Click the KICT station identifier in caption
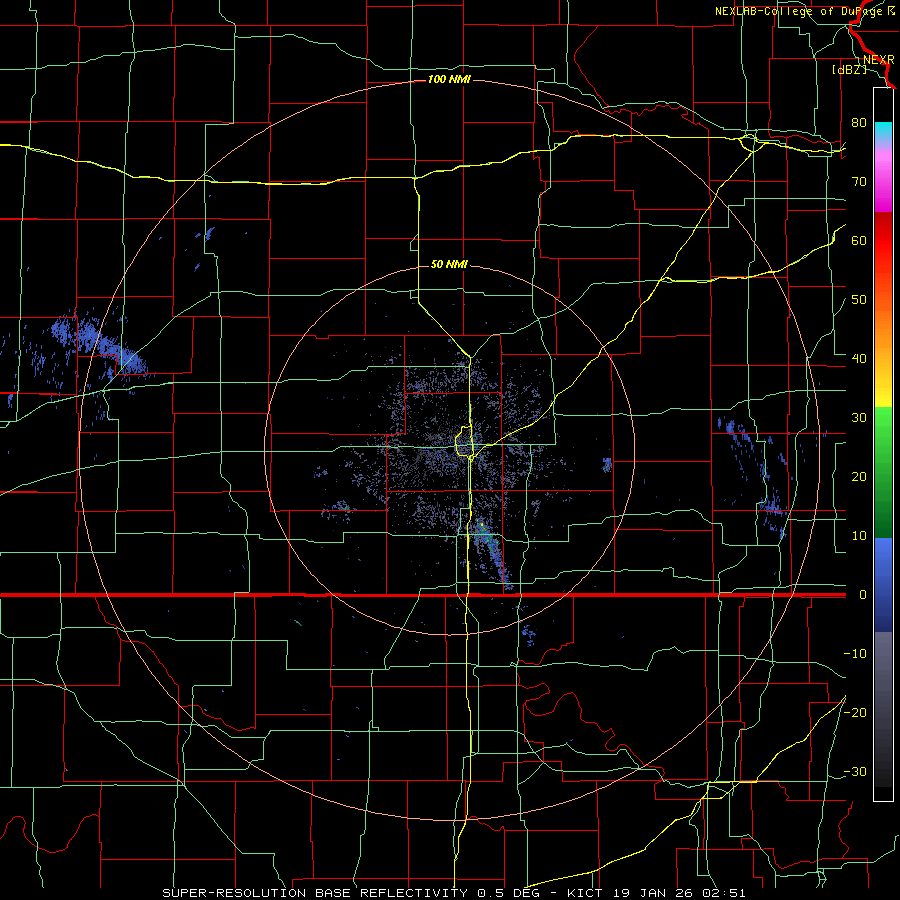This screenshot has height=900, width=900. click(585, 893)
